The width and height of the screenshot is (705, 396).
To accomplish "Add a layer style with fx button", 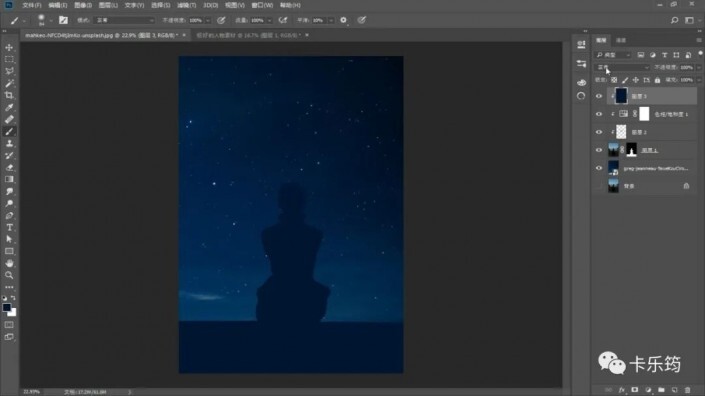I will pyautogui.click(x=621, y=390).
